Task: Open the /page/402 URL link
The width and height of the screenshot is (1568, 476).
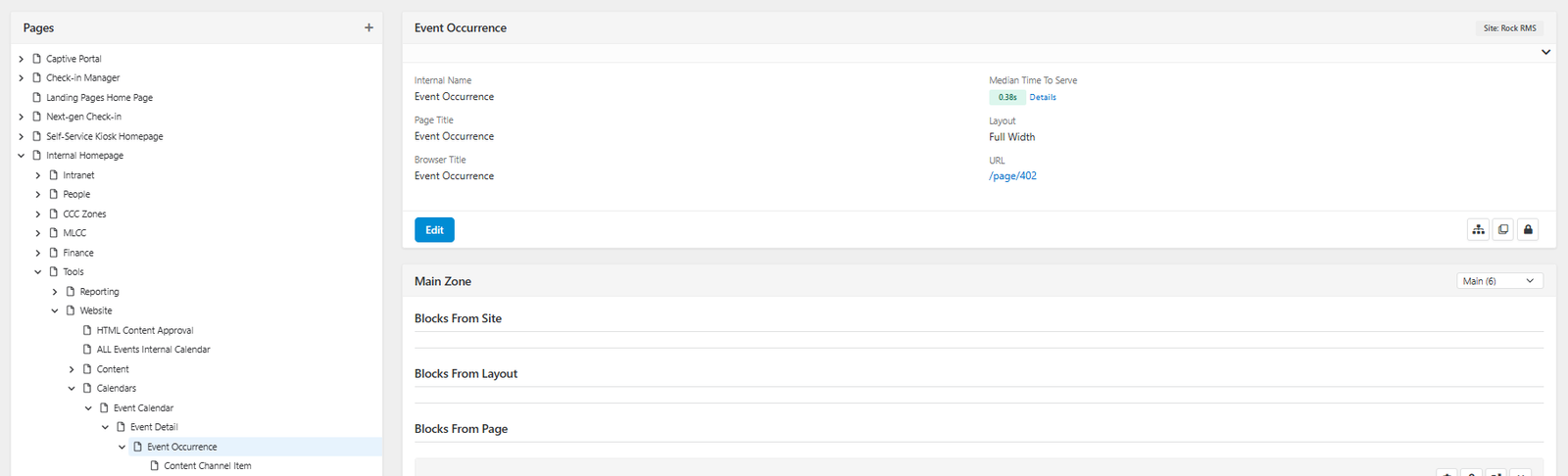Action: coord(1012,176)
